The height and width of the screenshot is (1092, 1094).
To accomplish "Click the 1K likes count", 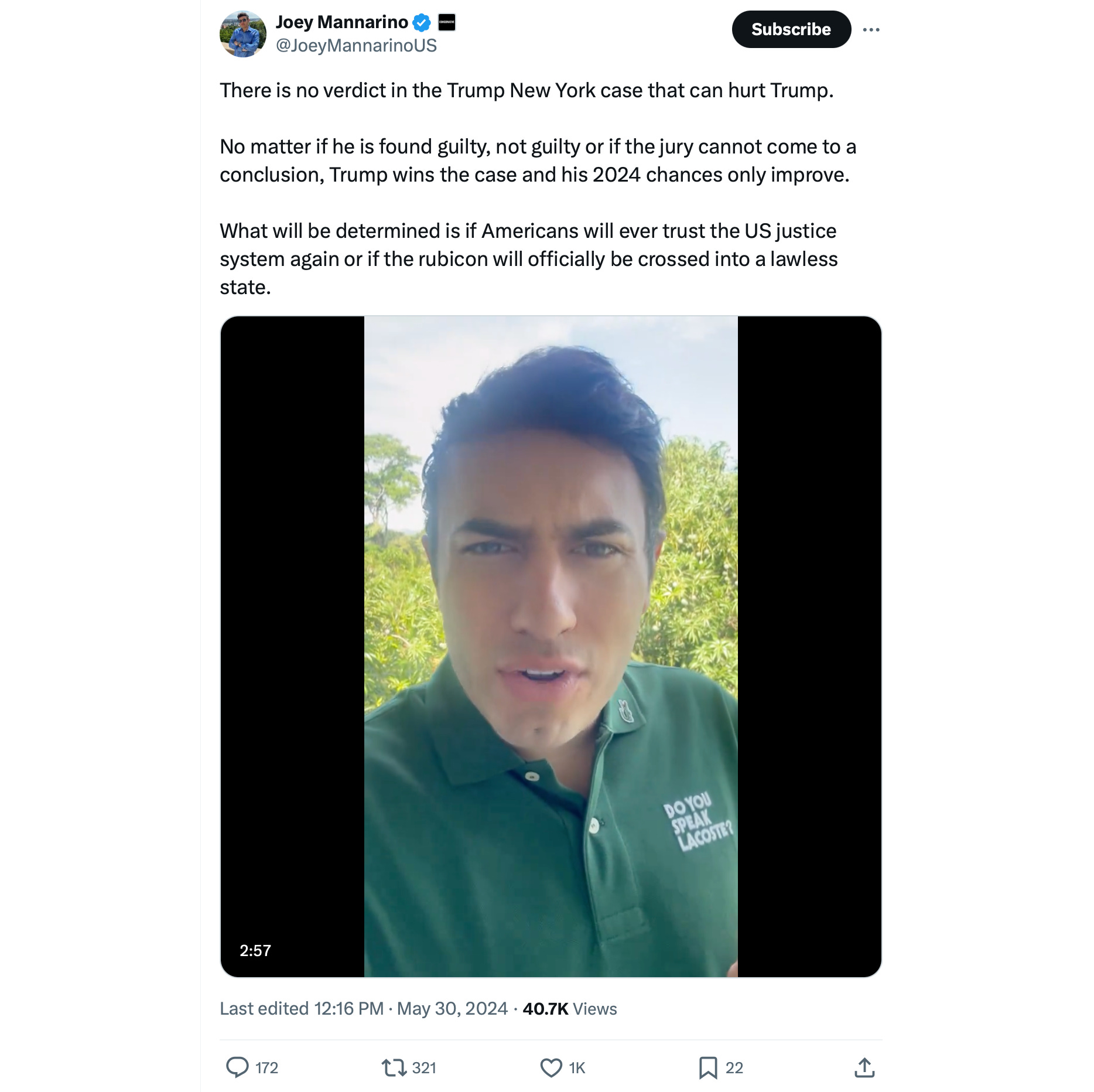I will 577,1067.
